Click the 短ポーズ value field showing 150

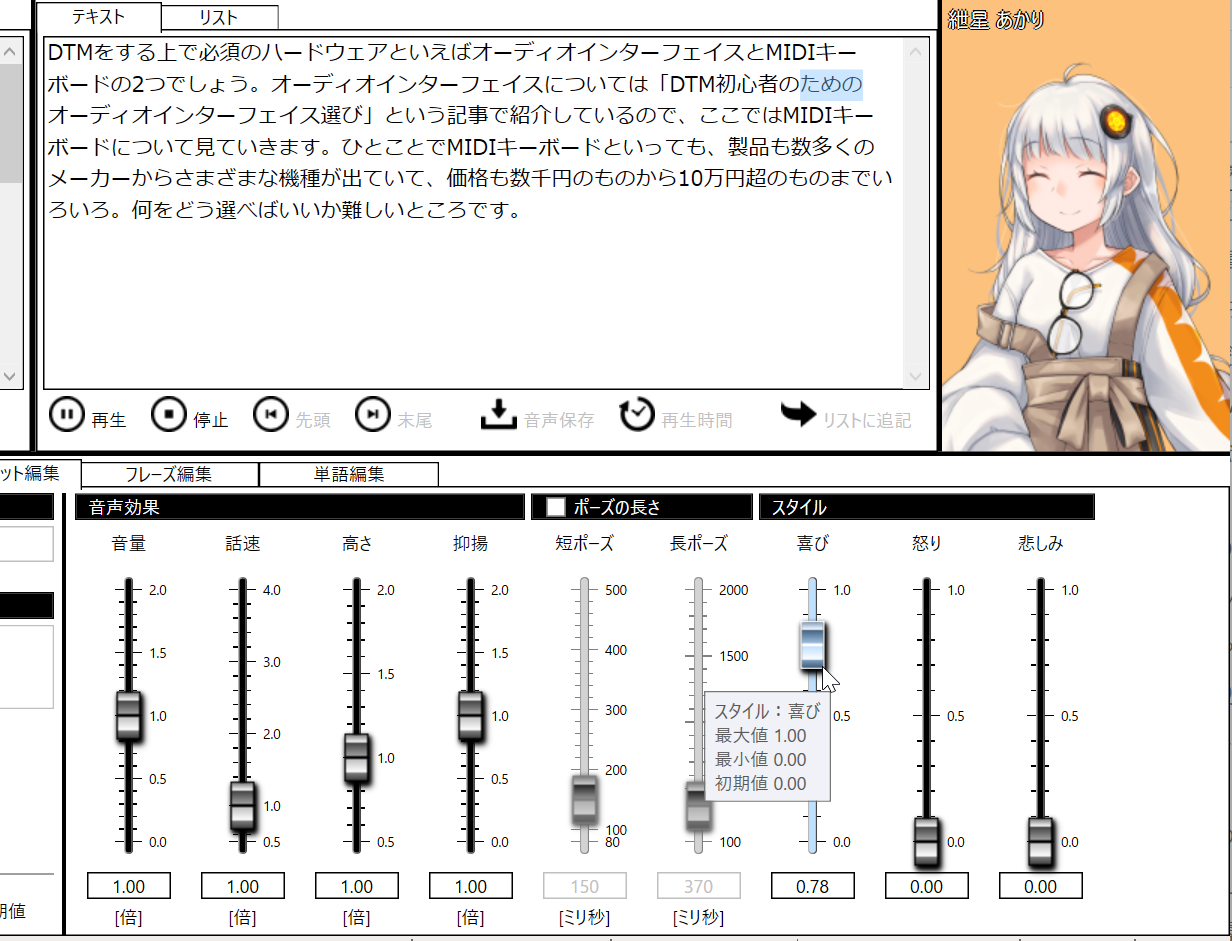point(585,886)
